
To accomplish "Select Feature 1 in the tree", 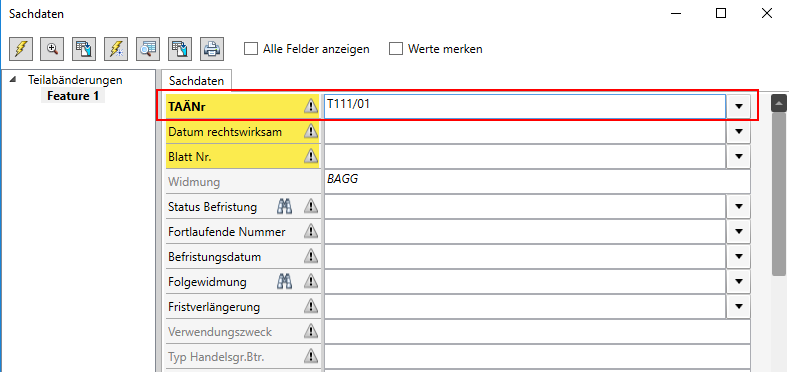I will tap(73, 96).
